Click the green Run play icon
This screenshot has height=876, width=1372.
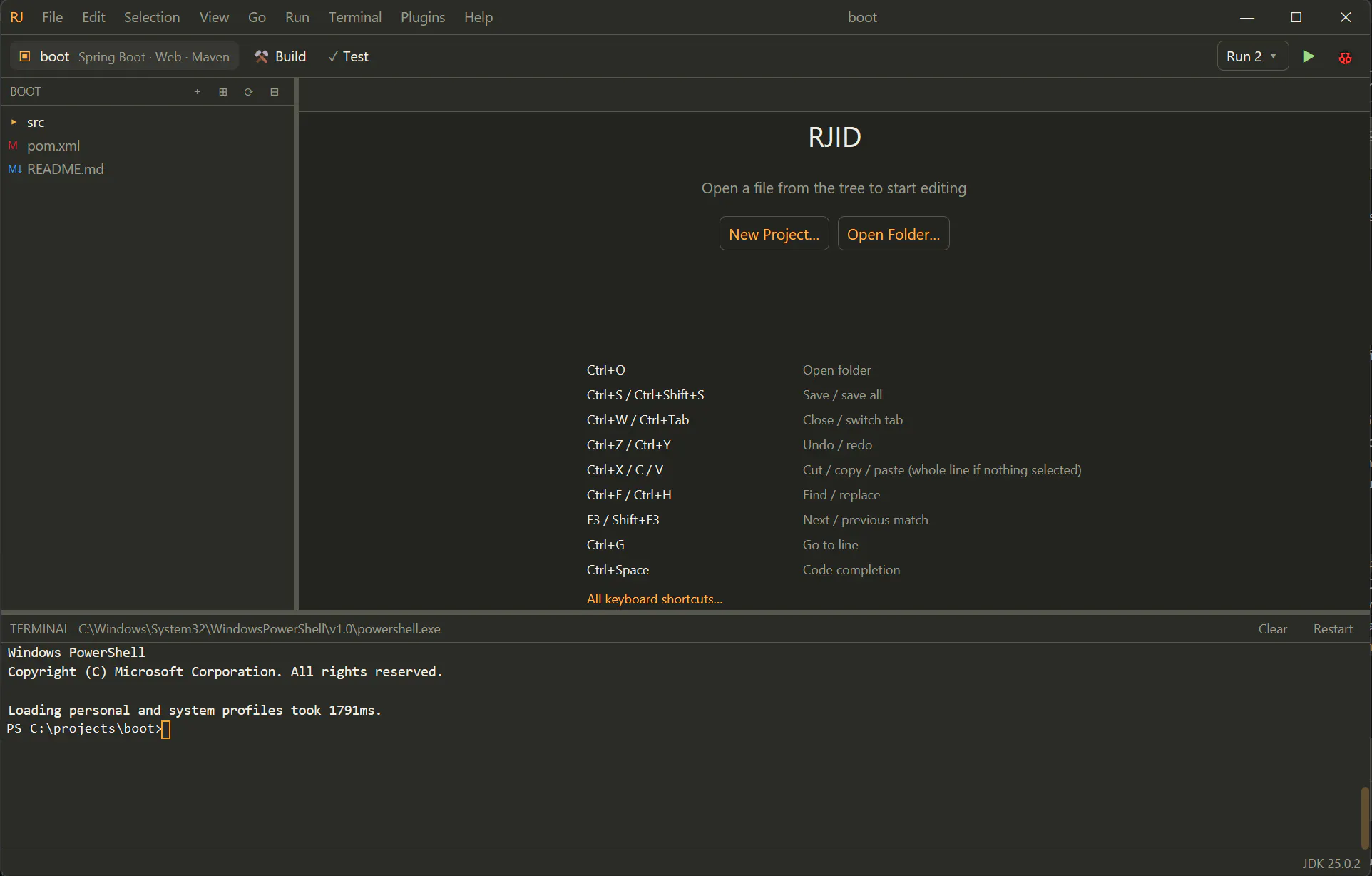pyautogui.click(x=1309, y=56)
